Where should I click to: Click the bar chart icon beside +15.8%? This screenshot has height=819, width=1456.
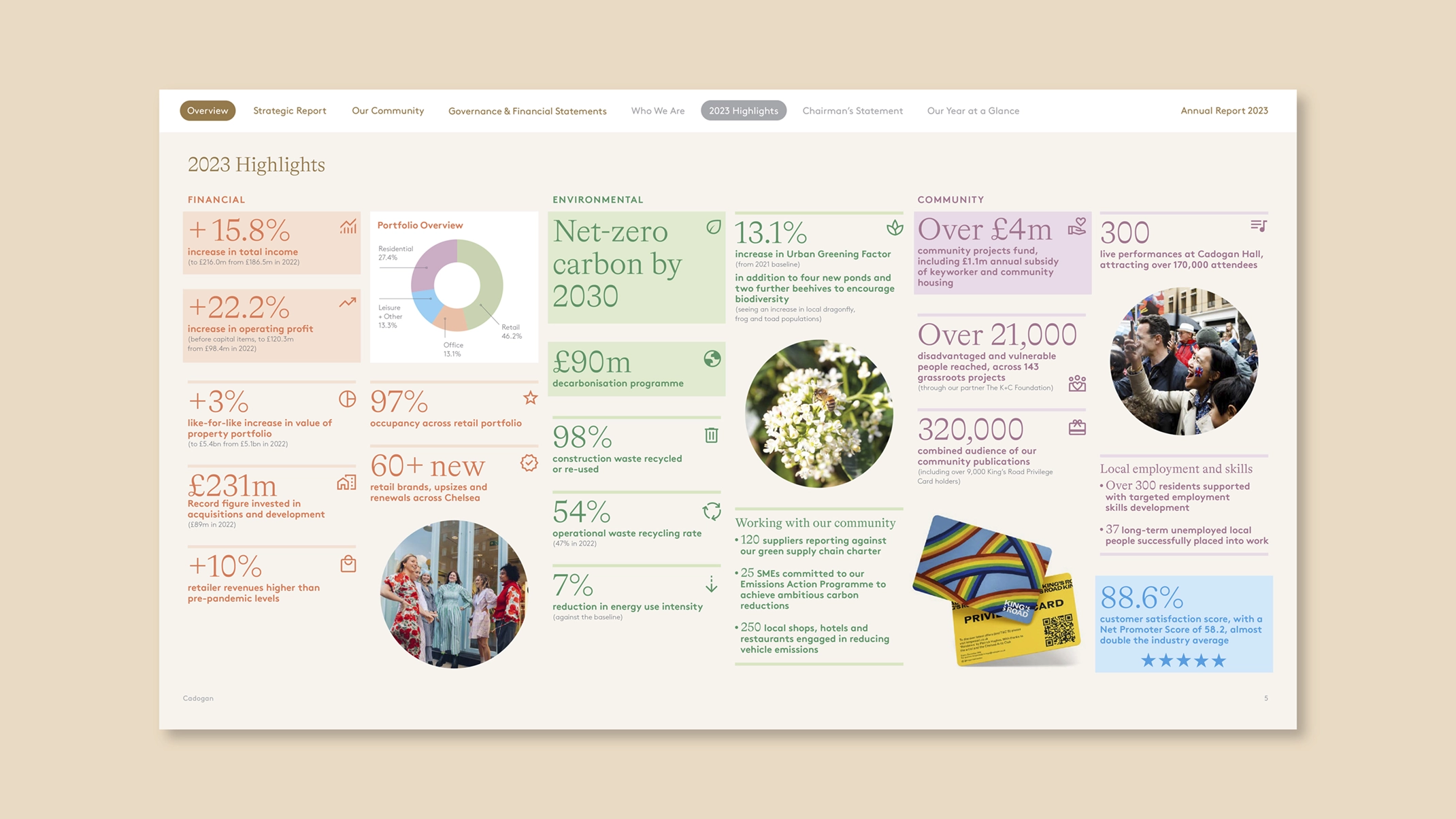point(348,227)
